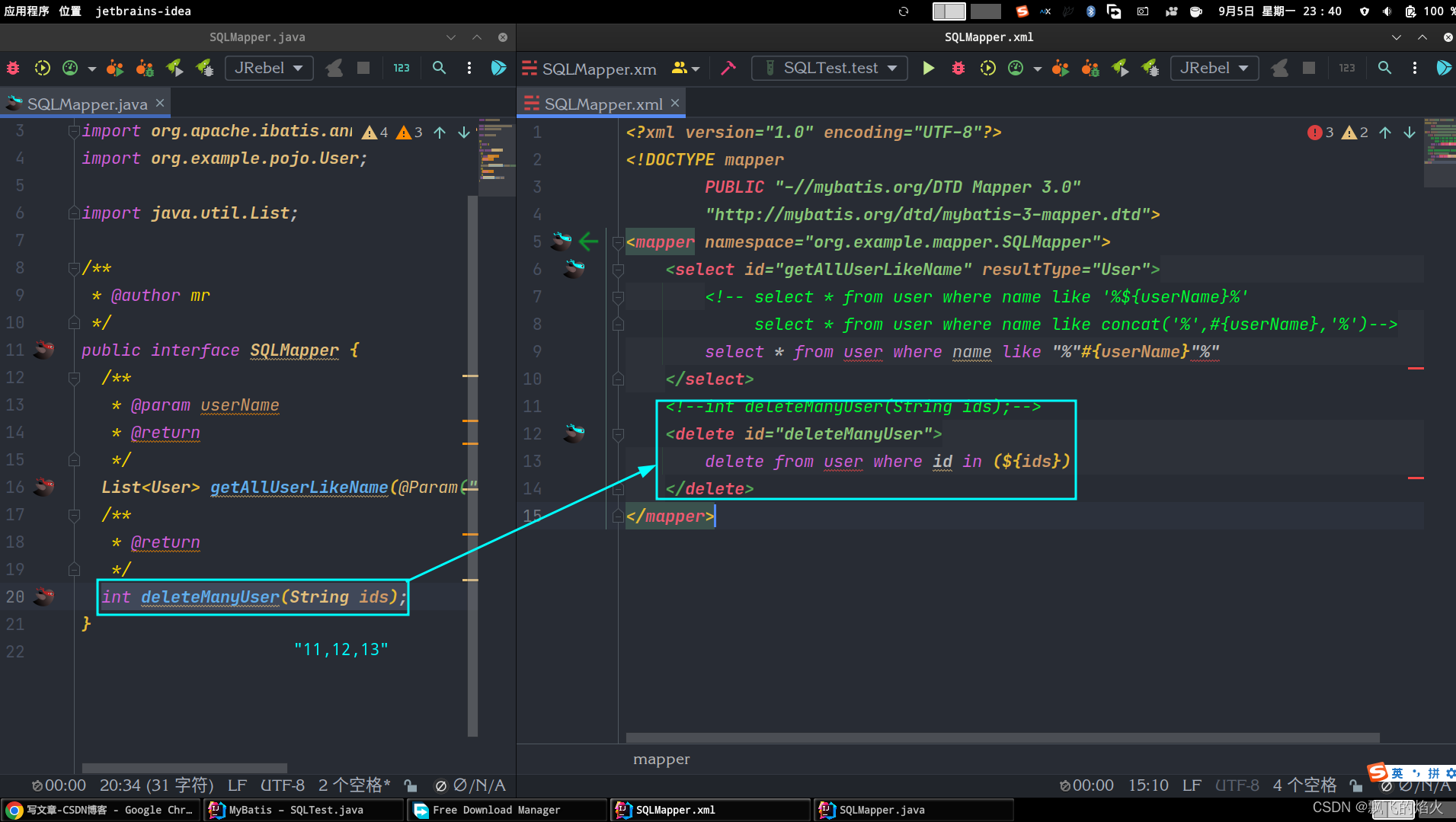Collapse the select getAllUserLikeName tag fold

(x=618, y=270)
